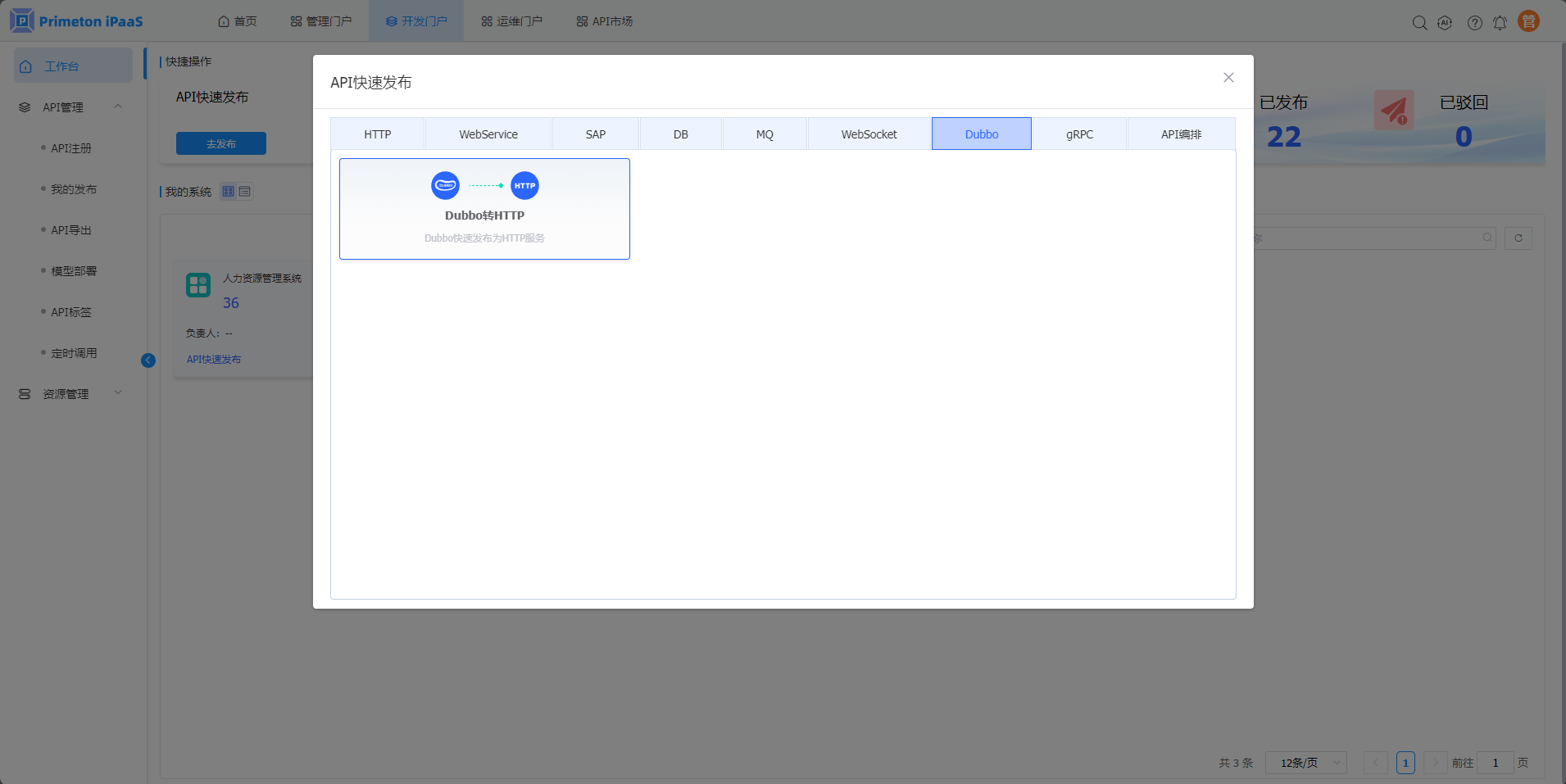Viewport: 1566px width, 784px height.
Task: Expand the 资源管理 sidebar menu
Action: [x=118, y=393]
